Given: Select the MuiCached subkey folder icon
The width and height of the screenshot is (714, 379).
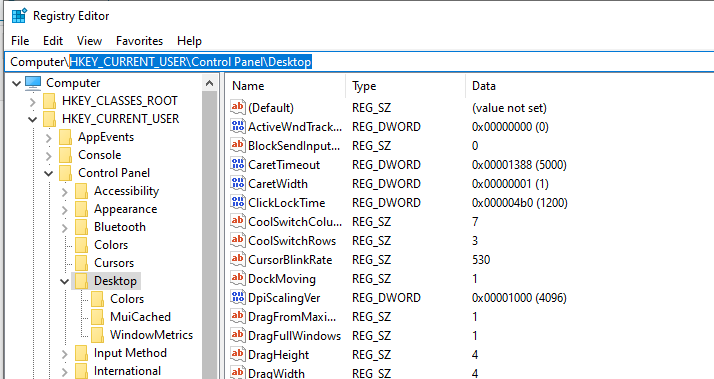Looking at the screenshot, I should pyautogui.click(x=97, y=317).
